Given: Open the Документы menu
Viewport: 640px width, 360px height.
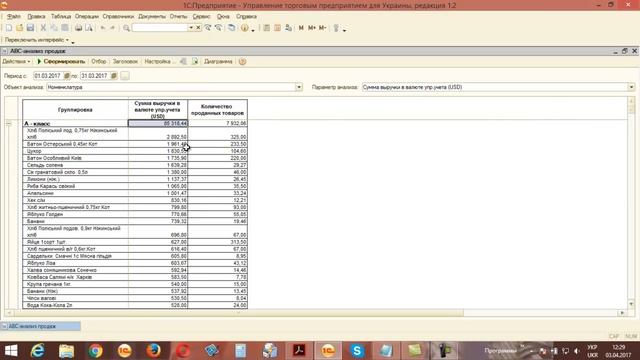Looking at the screenshot, I should point(152,16).
